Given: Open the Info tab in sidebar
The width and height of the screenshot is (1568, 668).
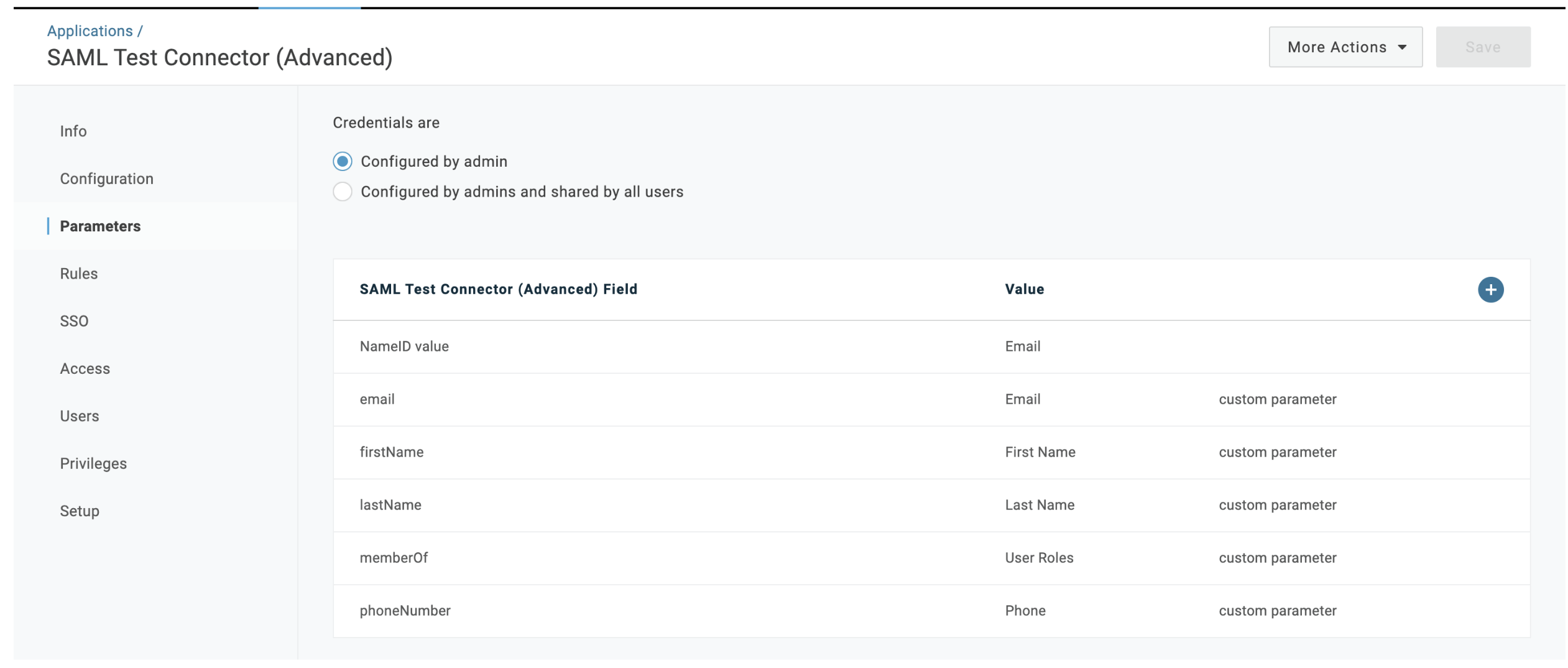Looking at the screenshot, I should [73, 131].
